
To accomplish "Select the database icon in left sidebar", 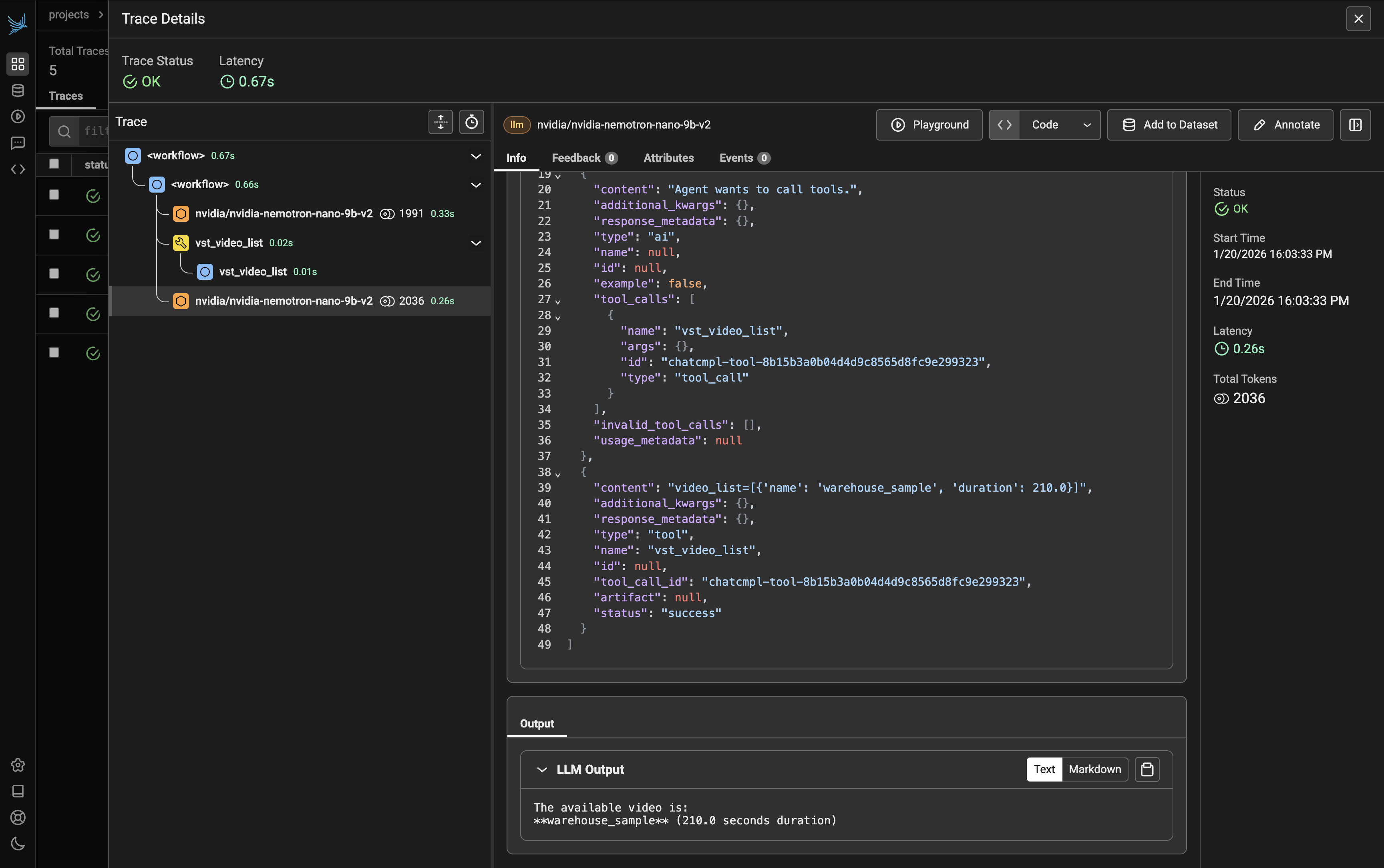I will coord(17,90).
